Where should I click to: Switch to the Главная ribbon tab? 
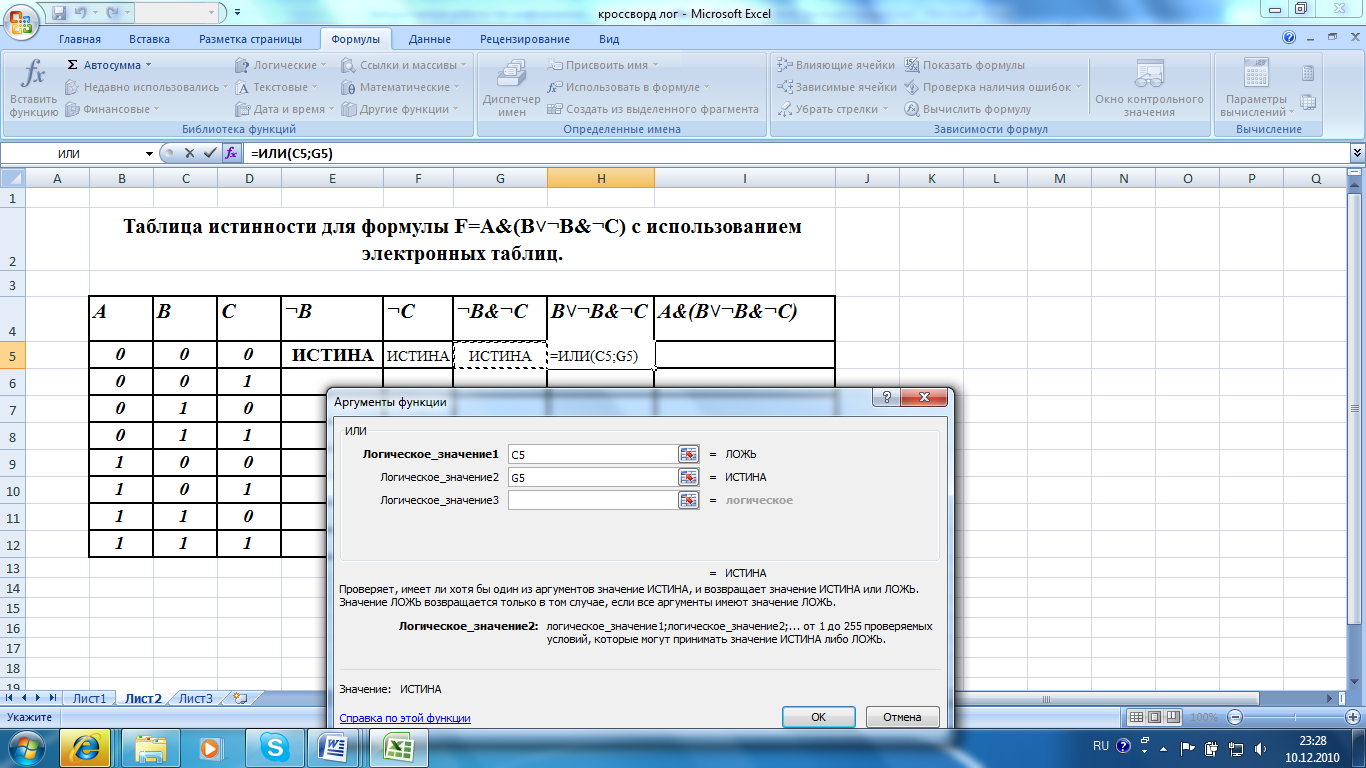(80, 39)
